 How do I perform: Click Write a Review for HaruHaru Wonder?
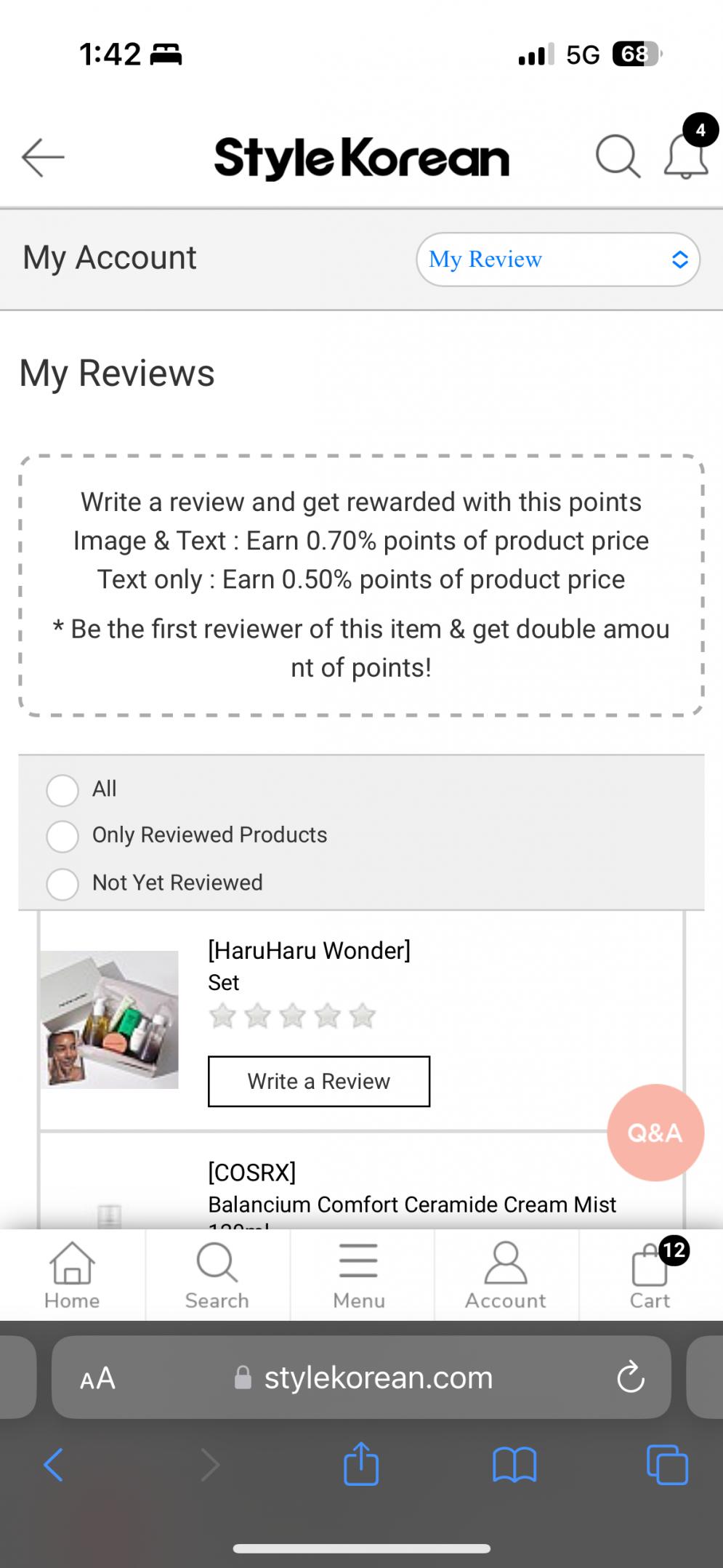[x=319, y=1081]
